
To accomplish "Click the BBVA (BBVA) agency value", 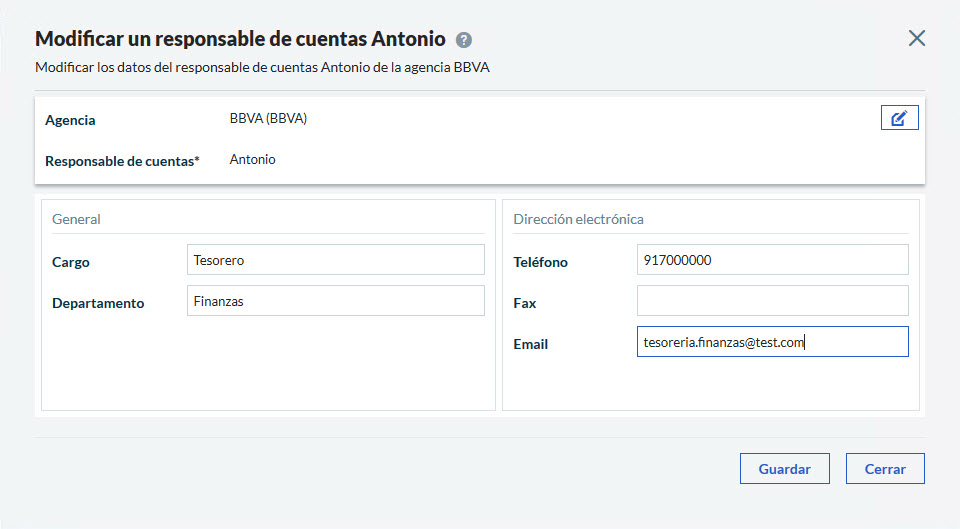I will coord(268,118).
